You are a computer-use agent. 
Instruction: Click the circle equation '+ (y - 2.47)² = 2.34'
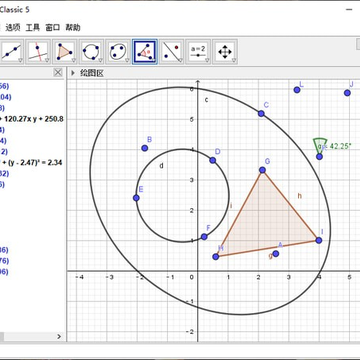pyautogui.click(x=31, y=162)
